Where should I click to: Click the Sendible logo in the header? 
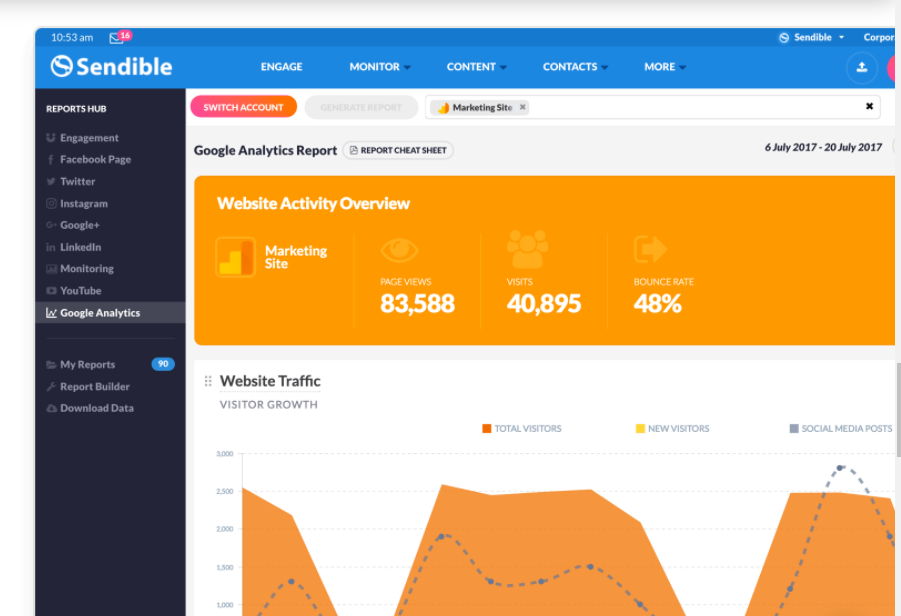(x=111, y=67)
